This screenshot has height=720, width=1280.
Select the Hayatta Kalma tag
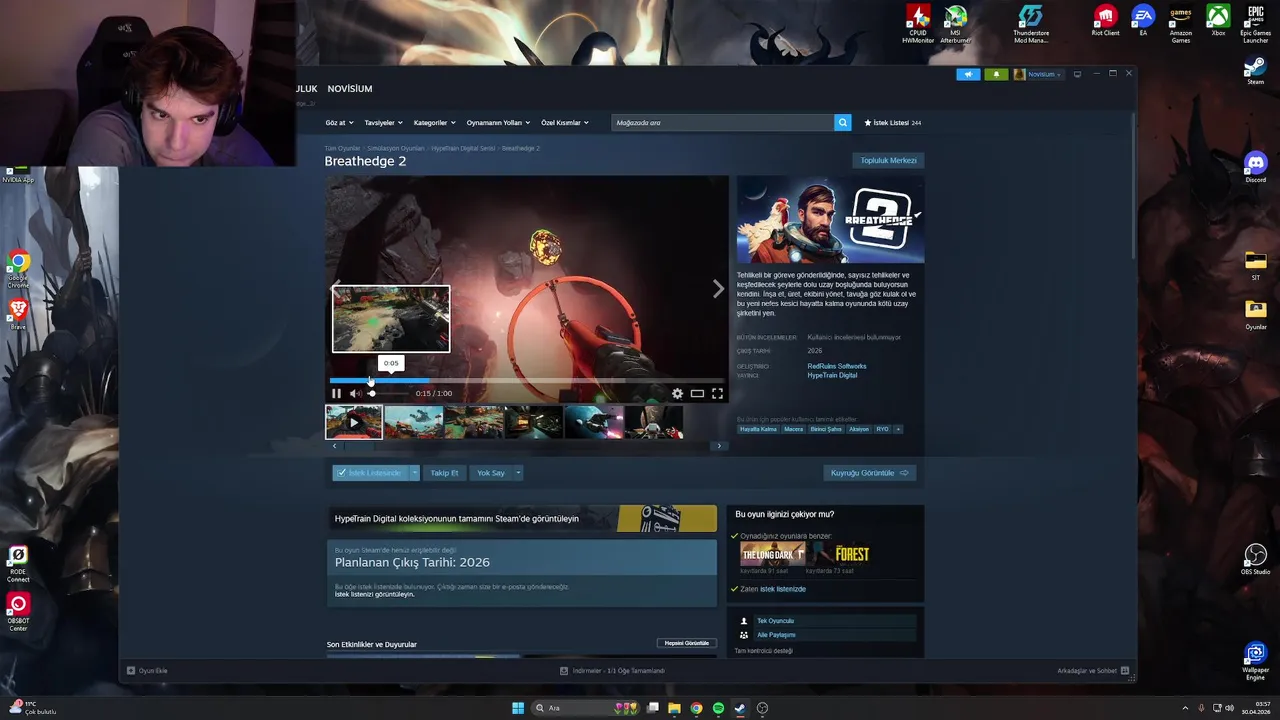[758, 429]
